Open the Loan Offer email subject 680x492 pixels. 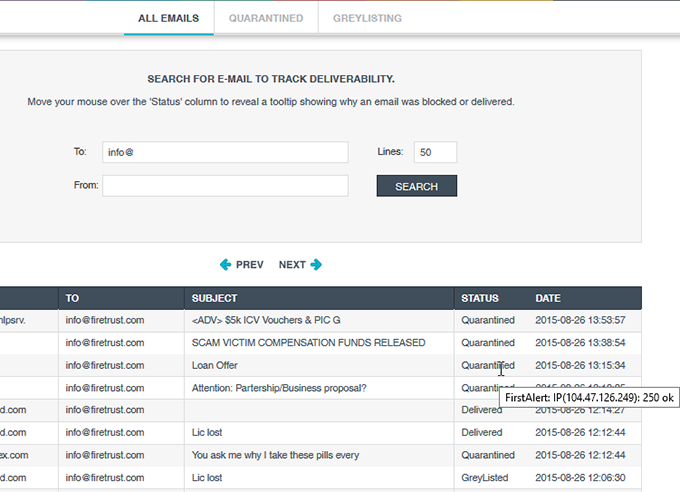point(215,365)
